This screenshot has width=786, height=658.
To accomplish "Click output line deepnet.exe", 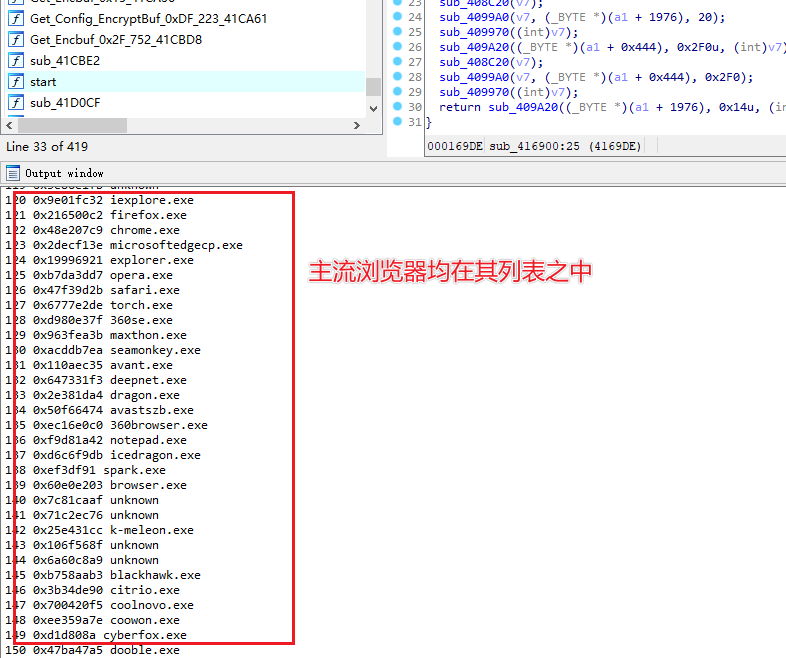I will click(x=96, y=380).
